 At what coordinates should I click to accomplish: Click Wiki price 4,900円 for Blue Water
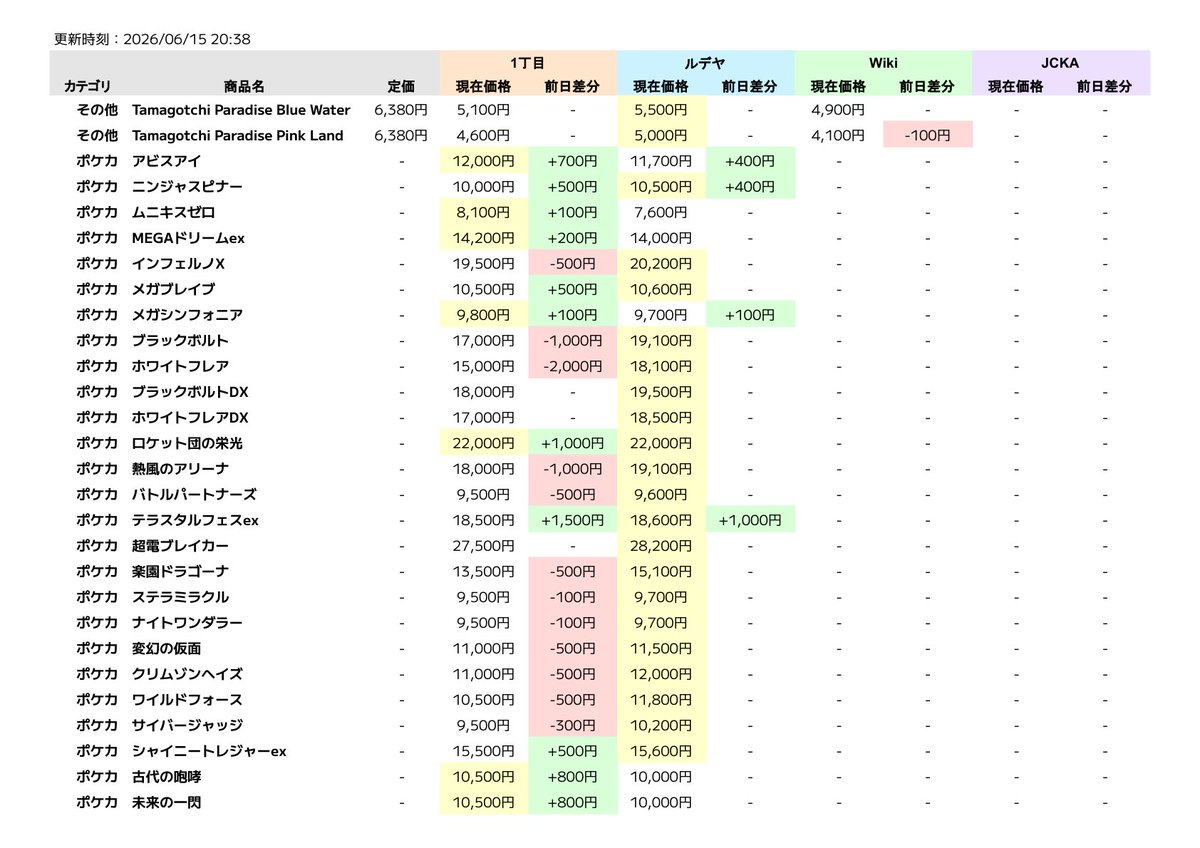838,110
